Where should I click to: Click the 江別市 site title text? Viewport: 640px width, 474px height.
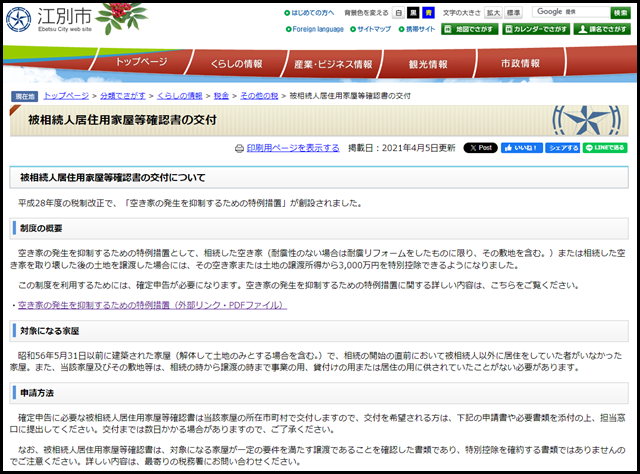coord(64,16)
